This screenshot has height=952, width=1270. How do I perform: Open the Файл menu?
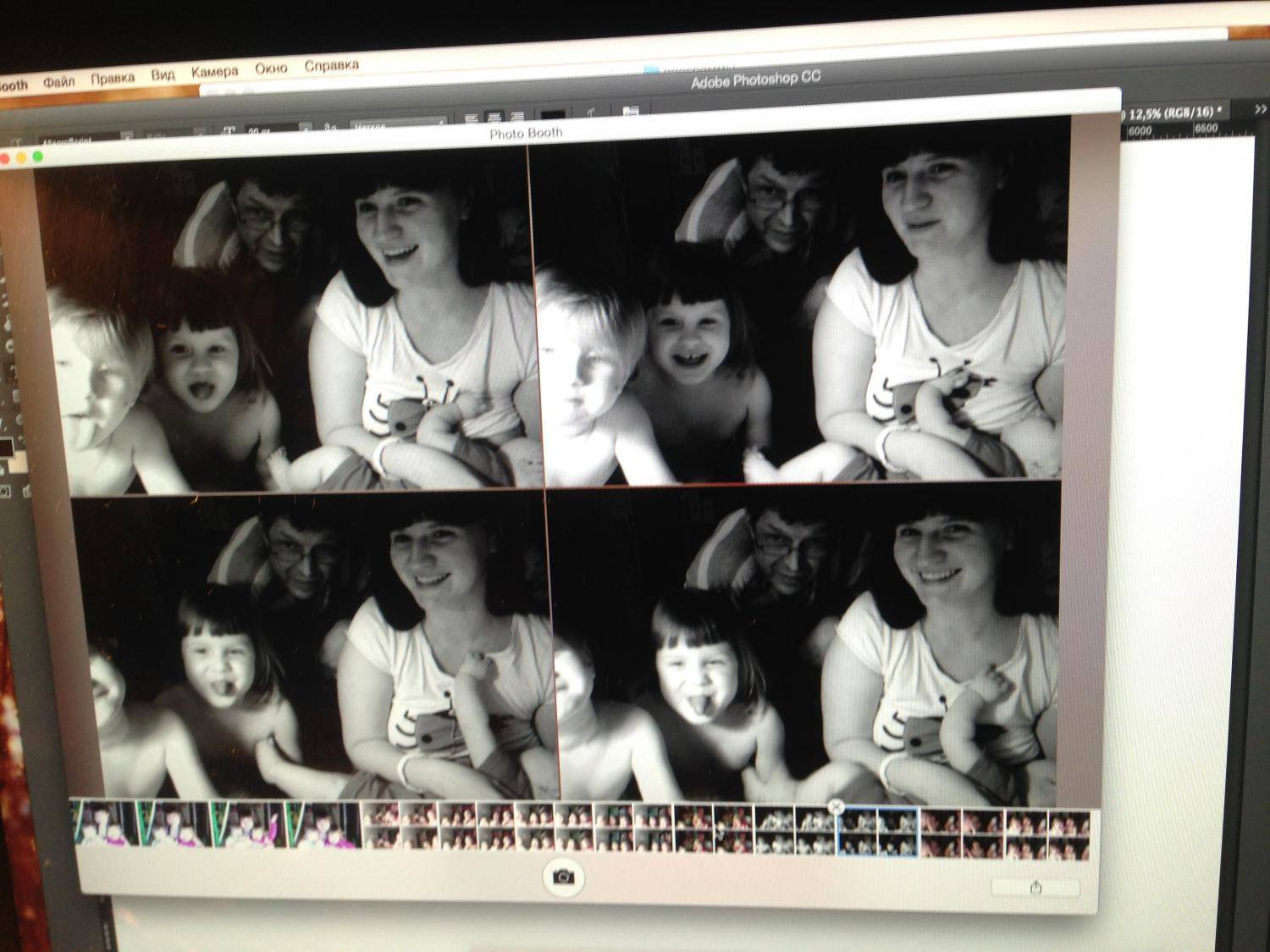[x=58, y=82]
